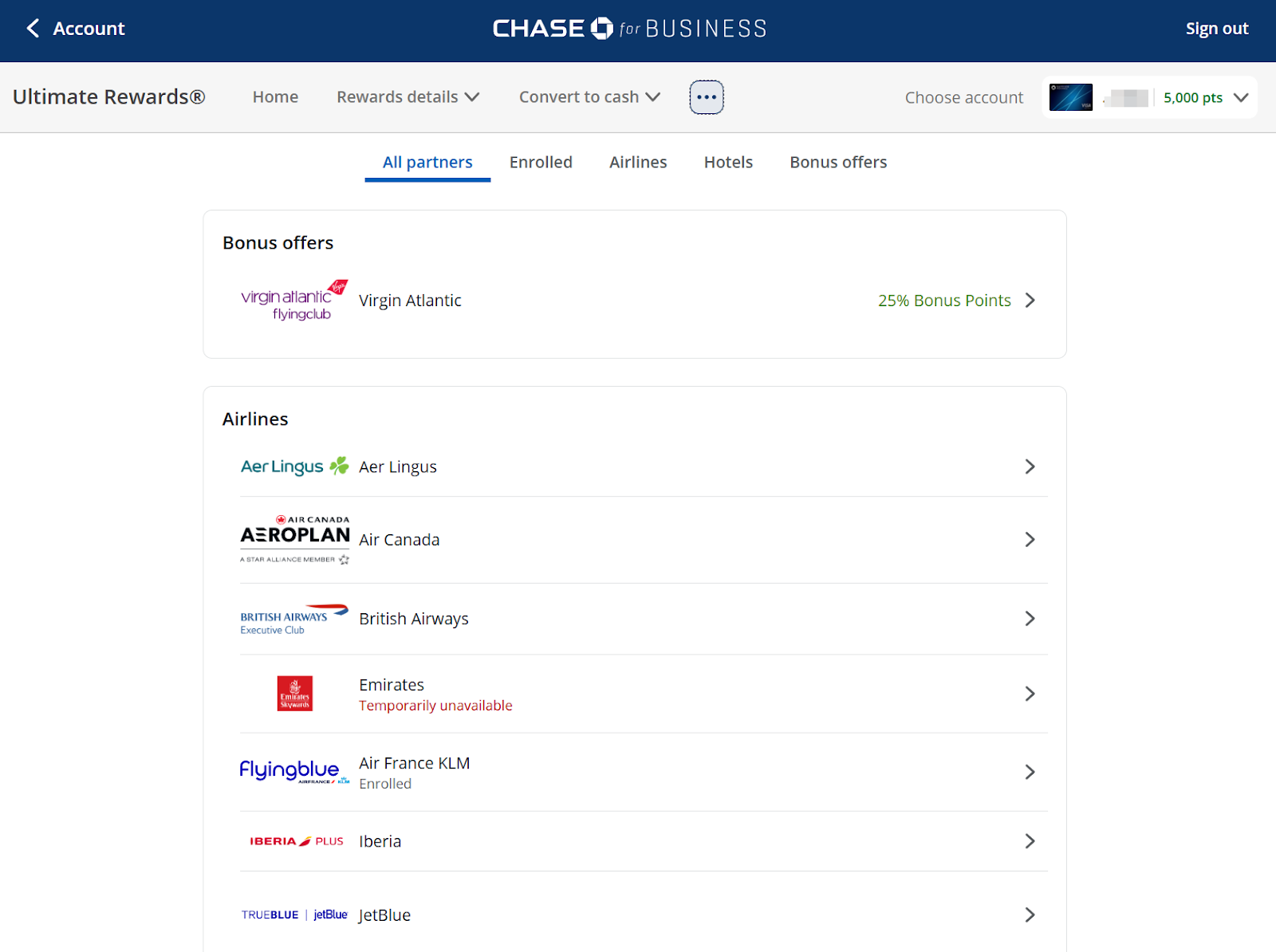Click the Ultimate Rewards title
The image size is (1276, 952).
(109, 97)
